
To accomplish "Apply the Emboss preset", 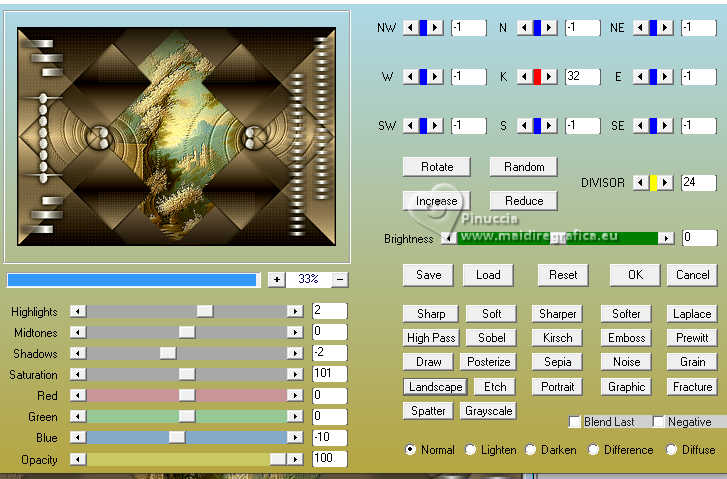I will (626, 338).
